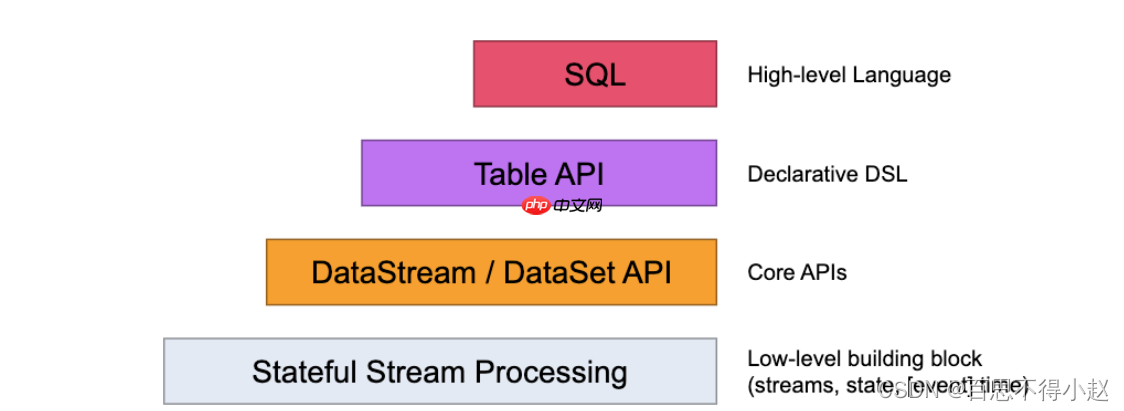Select the gray Stateful Stream Processing block
This screenshot has height=411, width=1124.
440,371
